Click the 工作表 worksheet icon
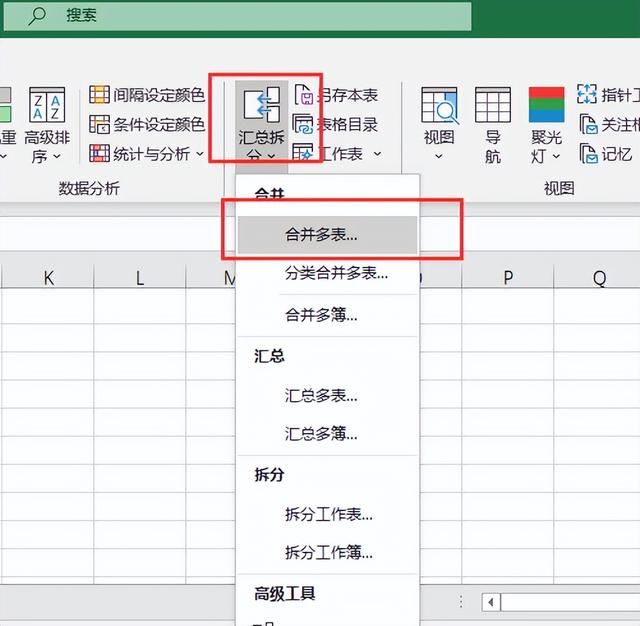The width and height of the screenshot is (640, 626). pos(302,153)
